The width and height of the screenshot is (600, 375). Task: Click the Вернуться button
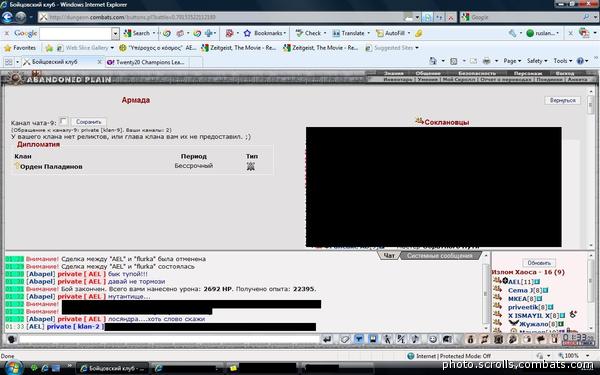coord(562,100)
